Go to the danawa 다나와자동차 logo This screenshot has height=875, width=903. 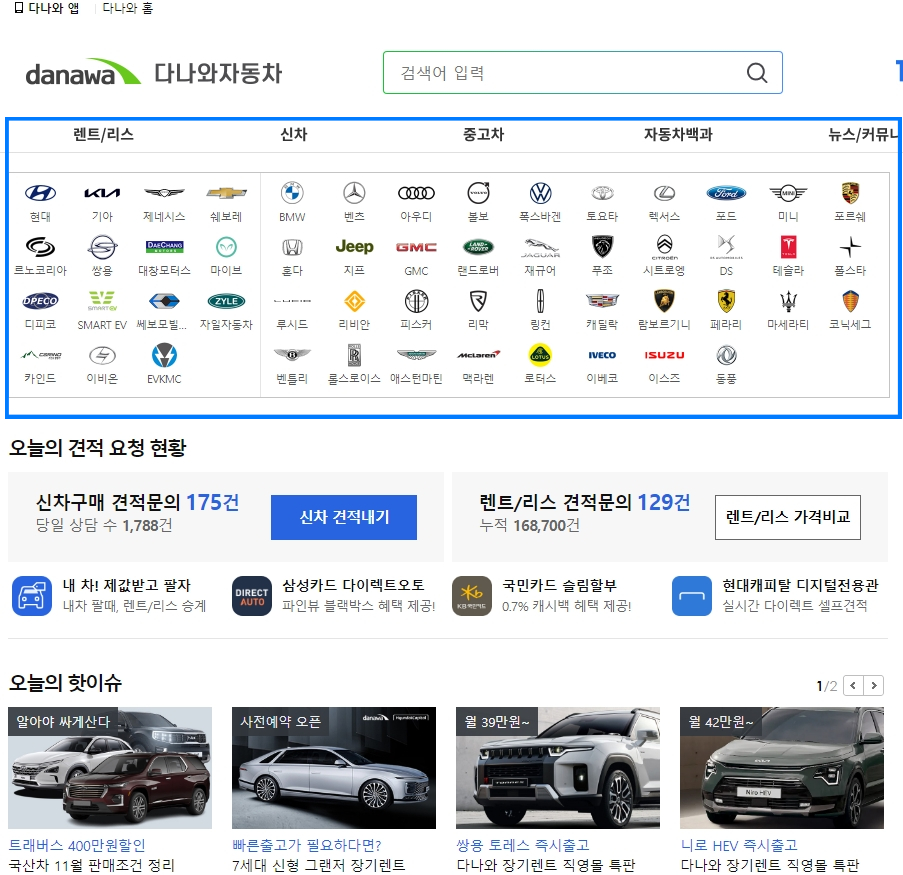[154, 73]
